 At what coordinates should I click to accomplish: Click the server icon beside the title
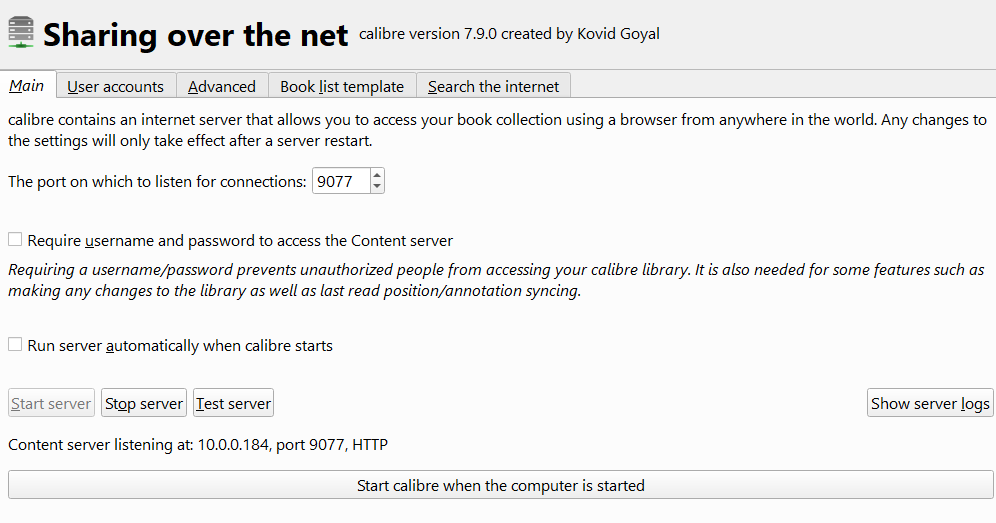pos(21,33)
